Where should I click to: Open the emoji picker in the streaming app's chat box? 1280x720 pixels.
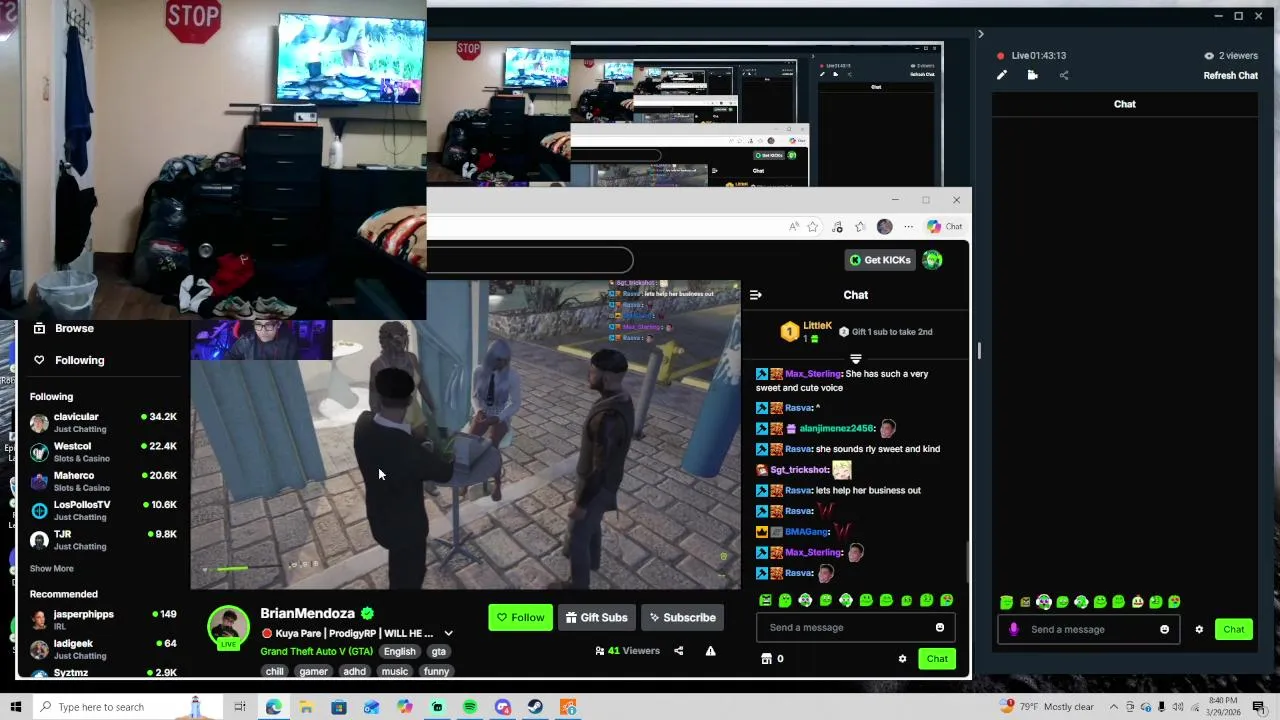(1164, 629)
